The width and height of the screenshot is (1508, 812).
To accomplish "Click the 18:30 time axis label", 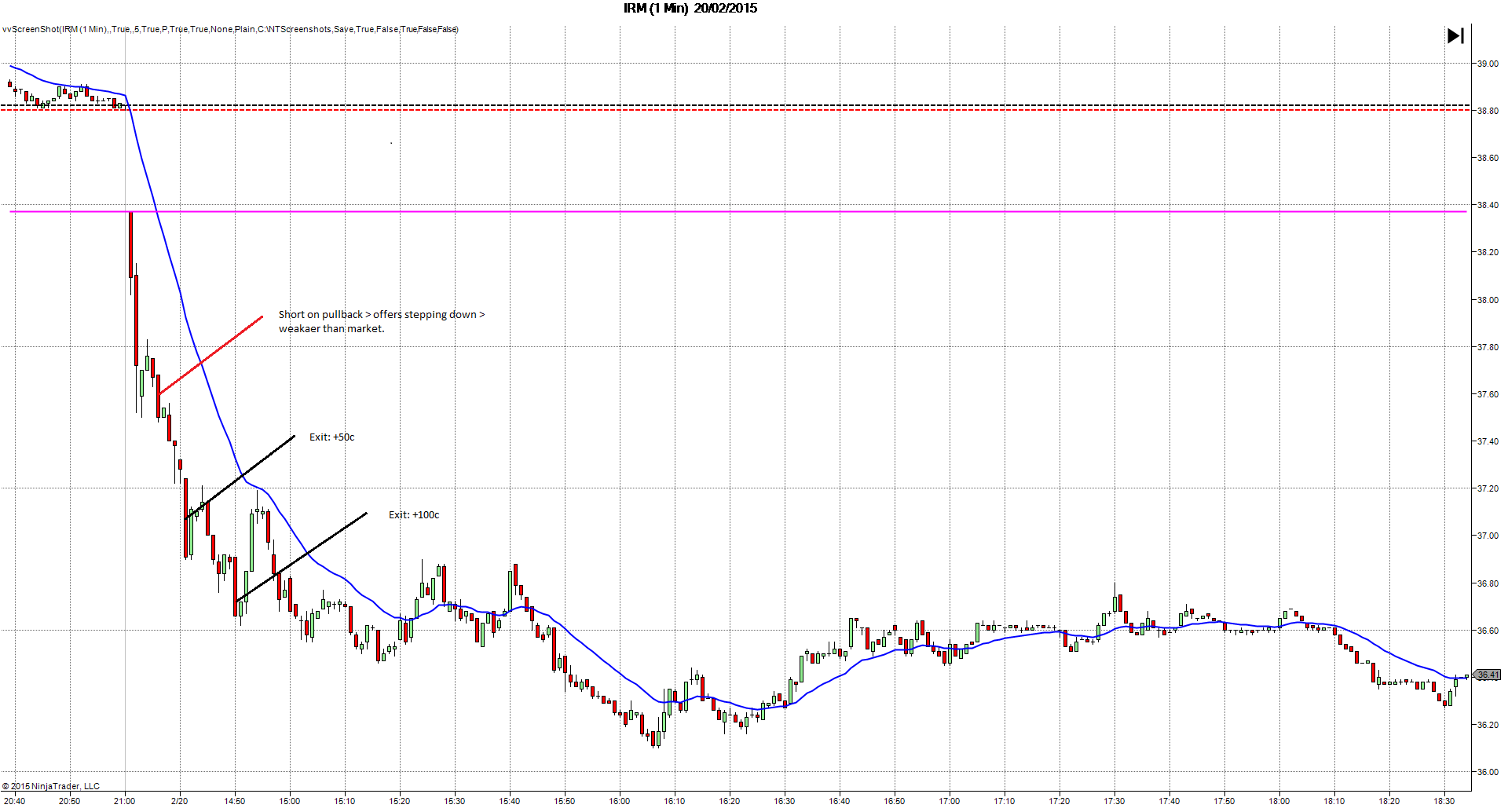I will pos(1444,801).
